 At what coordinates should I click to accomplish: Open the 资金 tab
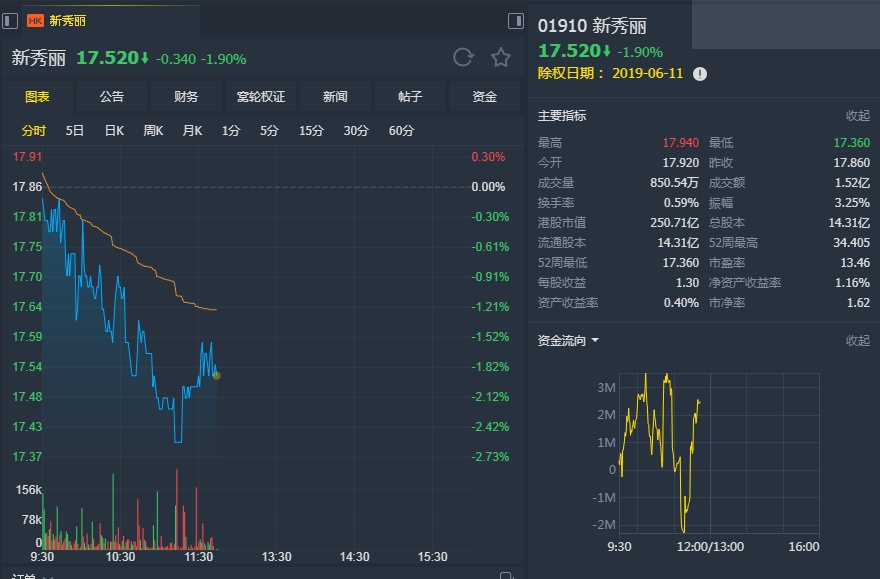[484, 97]
